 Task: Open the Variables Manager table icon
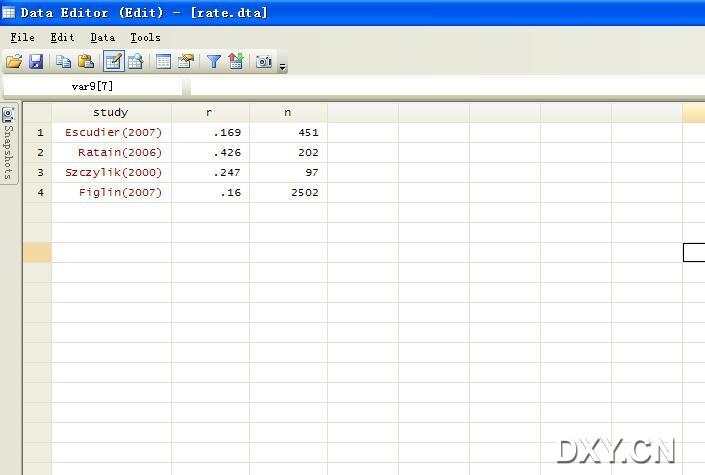click(x=163, y=62)
